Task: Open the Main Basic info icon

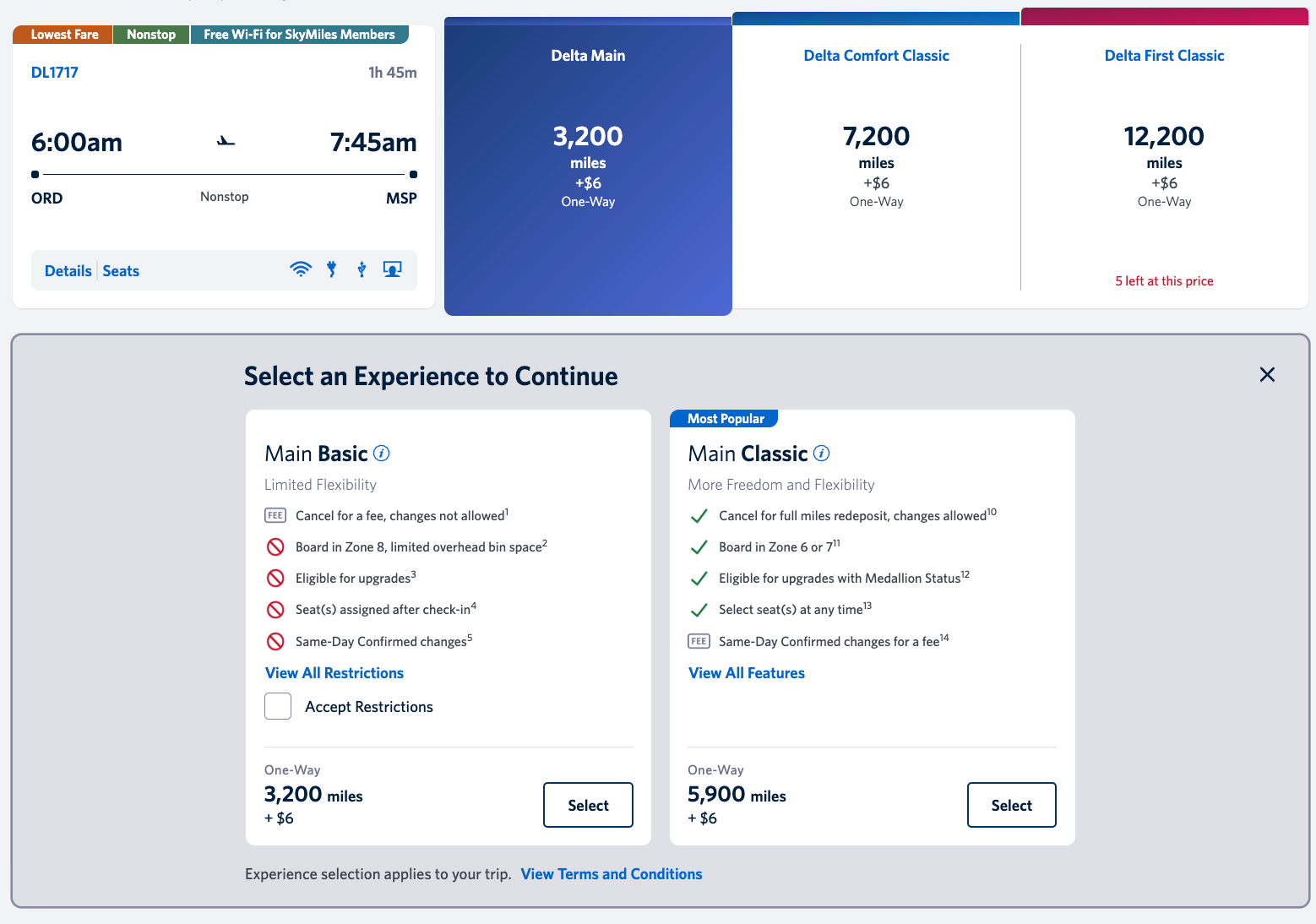Action: click(382, 454)
